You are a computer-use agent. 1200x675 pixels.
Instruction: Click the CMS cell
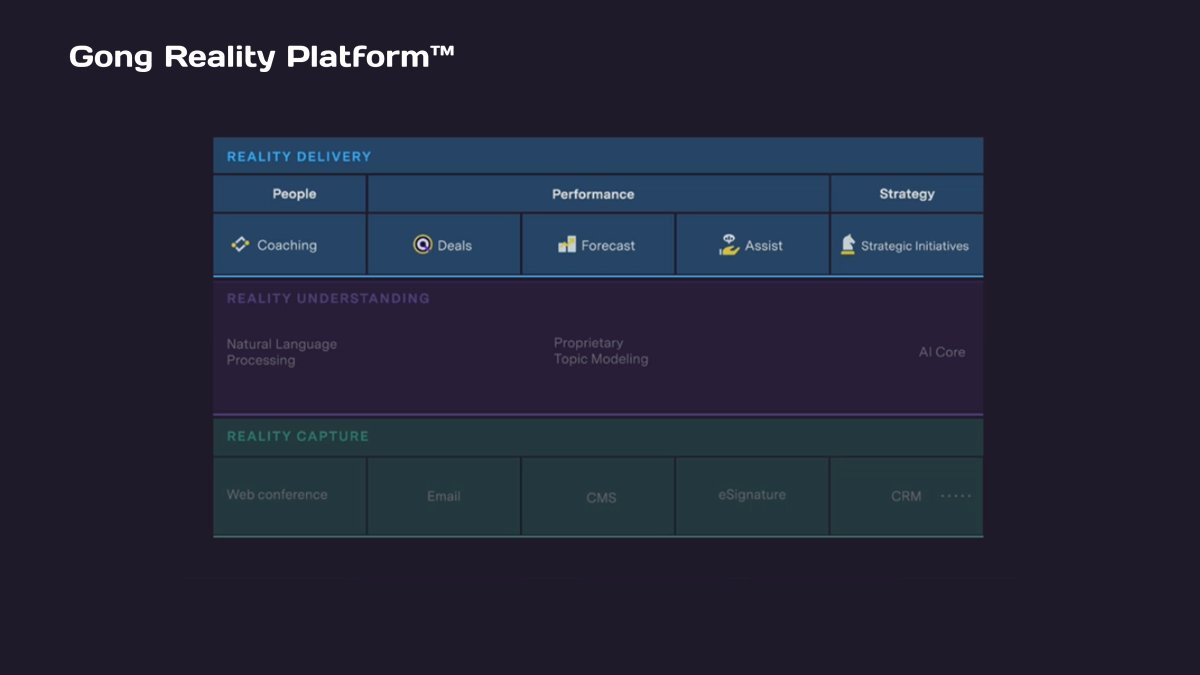tap(598, 496)
